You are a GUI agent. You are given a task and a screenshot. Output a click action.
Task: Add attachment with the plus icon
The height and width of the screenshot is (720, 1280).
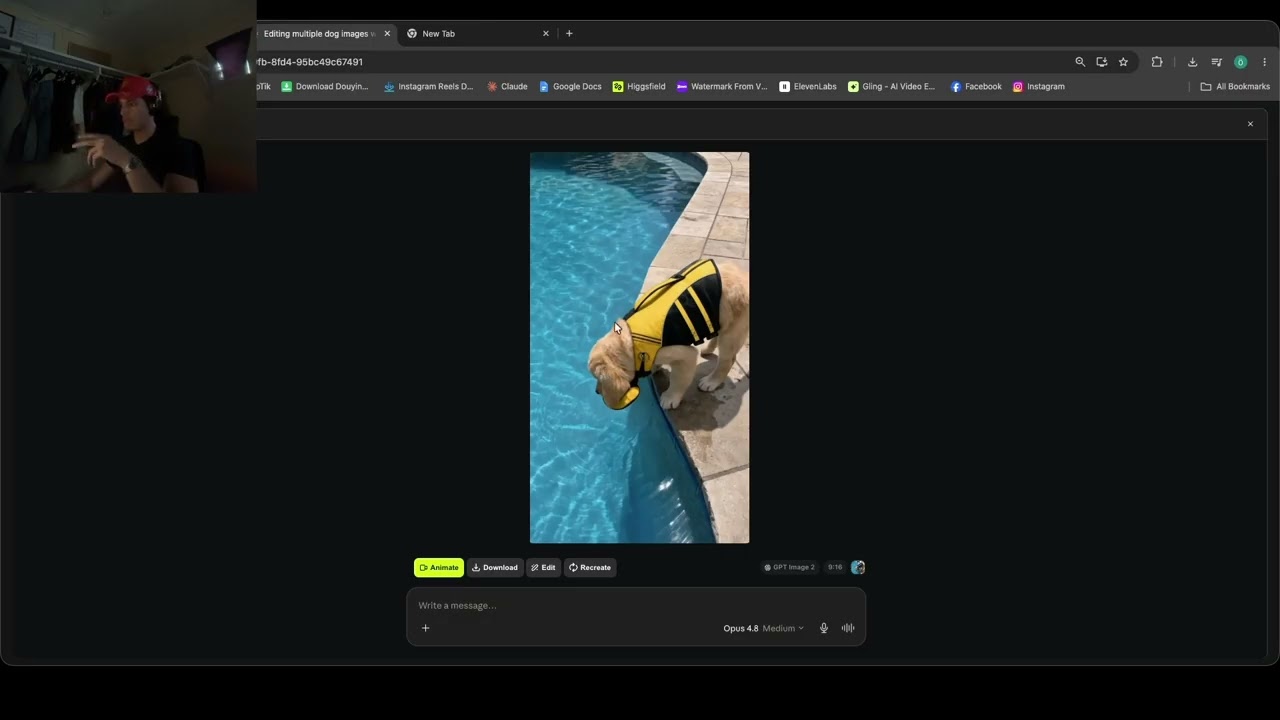point(425,628)
